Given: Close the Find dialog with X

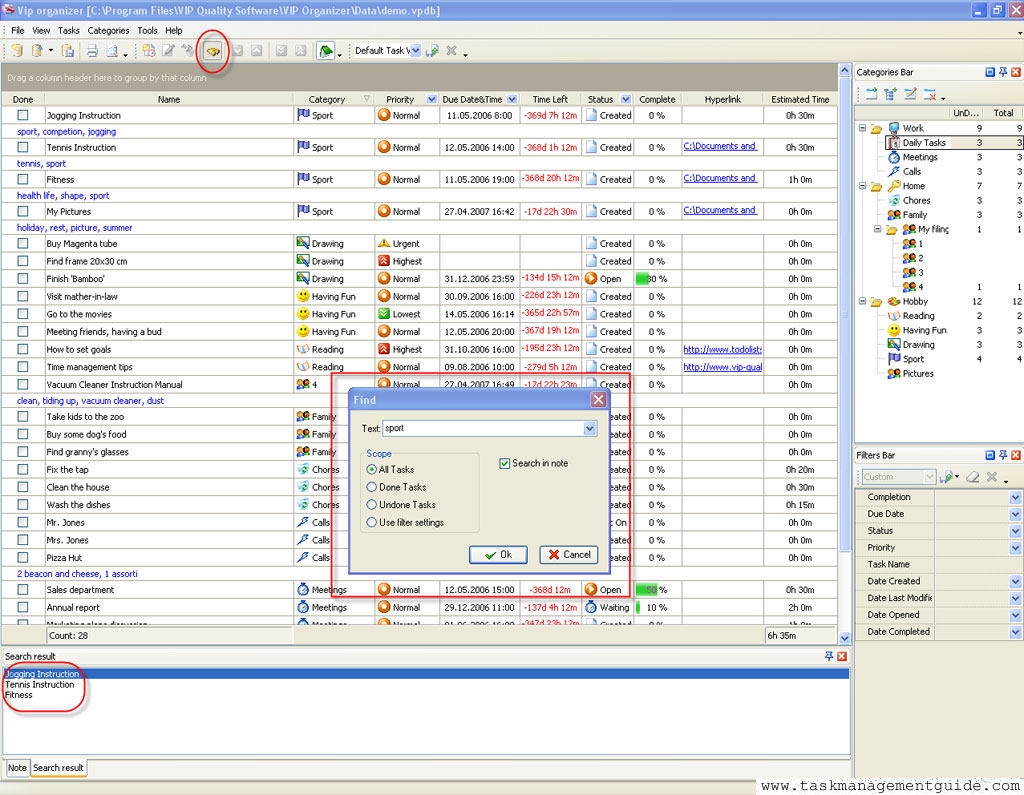Looking at the screenshot, I should pos(598,400).
